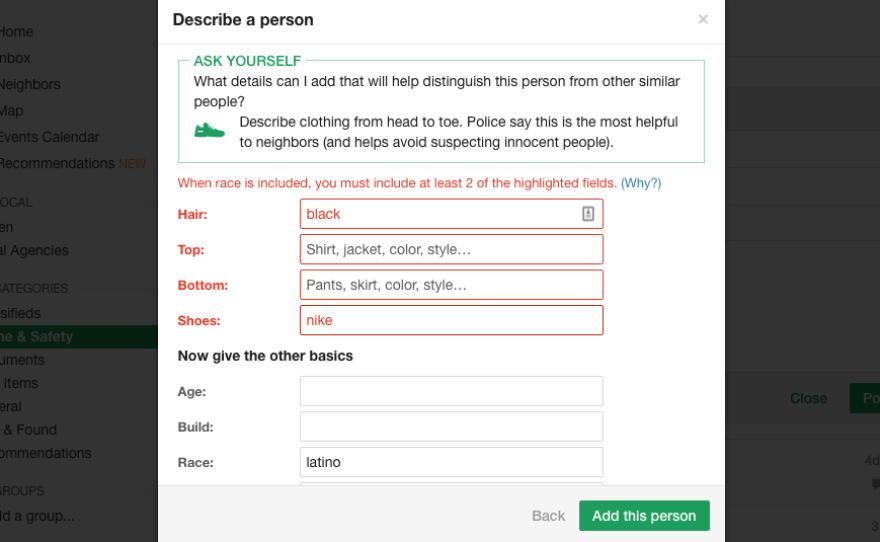Open the Map sidebar item
Viewport: 880px width, 542px height.
coord(12,111)
